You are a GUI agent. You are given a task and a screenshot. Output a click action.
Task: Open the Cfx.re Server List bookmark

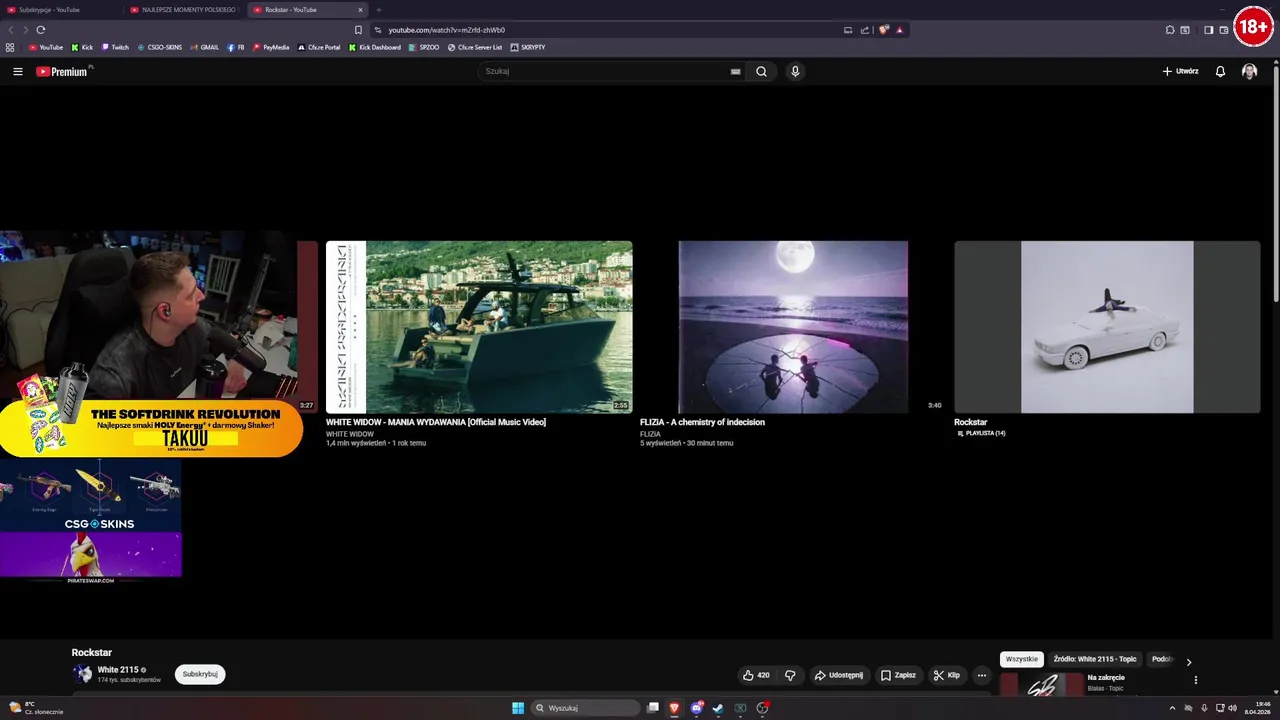(475, 47)
